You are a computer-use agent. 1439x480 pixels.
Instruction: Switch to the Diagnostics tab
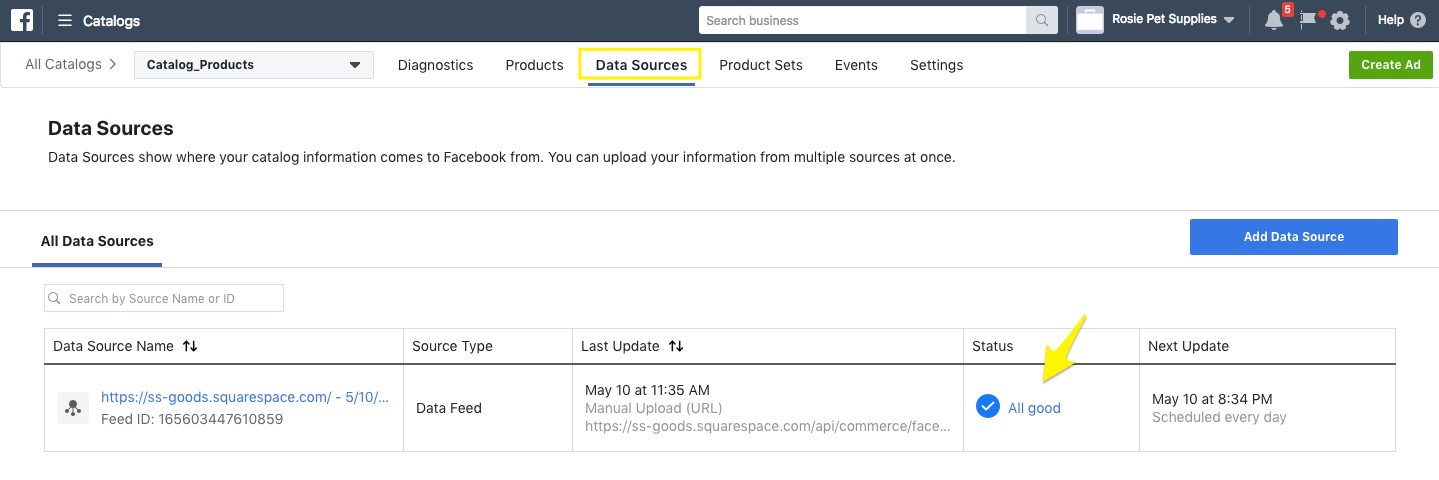[x=435, y=65]
